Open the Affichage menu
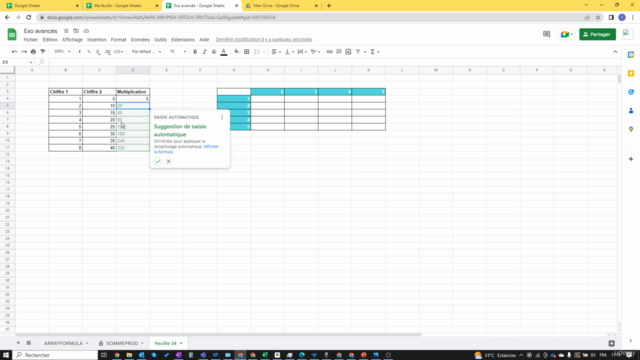The image size is (640, 360). [72, 40]
